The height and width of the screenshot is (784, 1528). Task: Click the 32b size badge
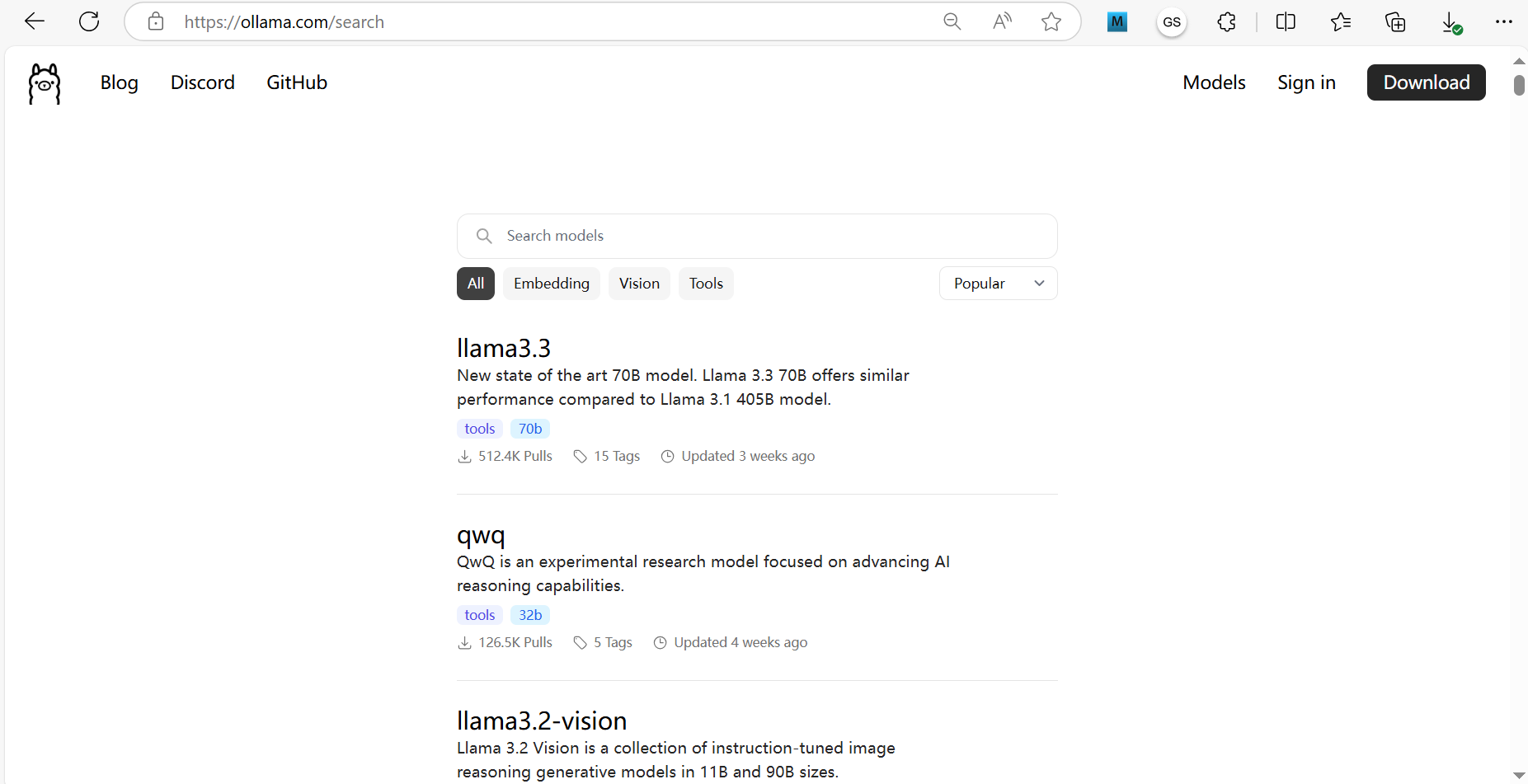coord(530,615)
